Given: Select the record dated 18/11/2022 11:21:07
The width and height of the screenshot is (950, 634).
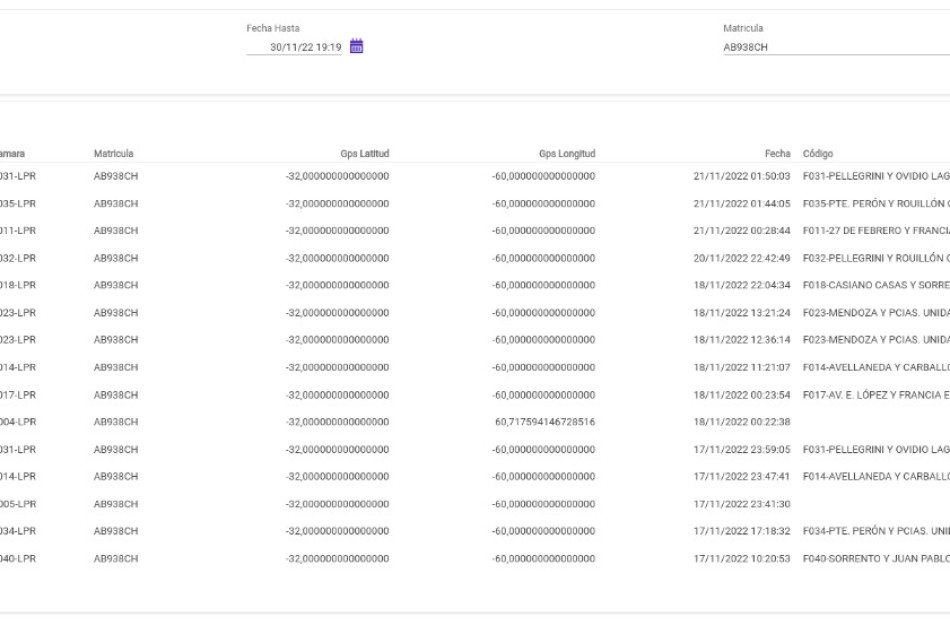Looking at the screenshot, I should point(741,367).
